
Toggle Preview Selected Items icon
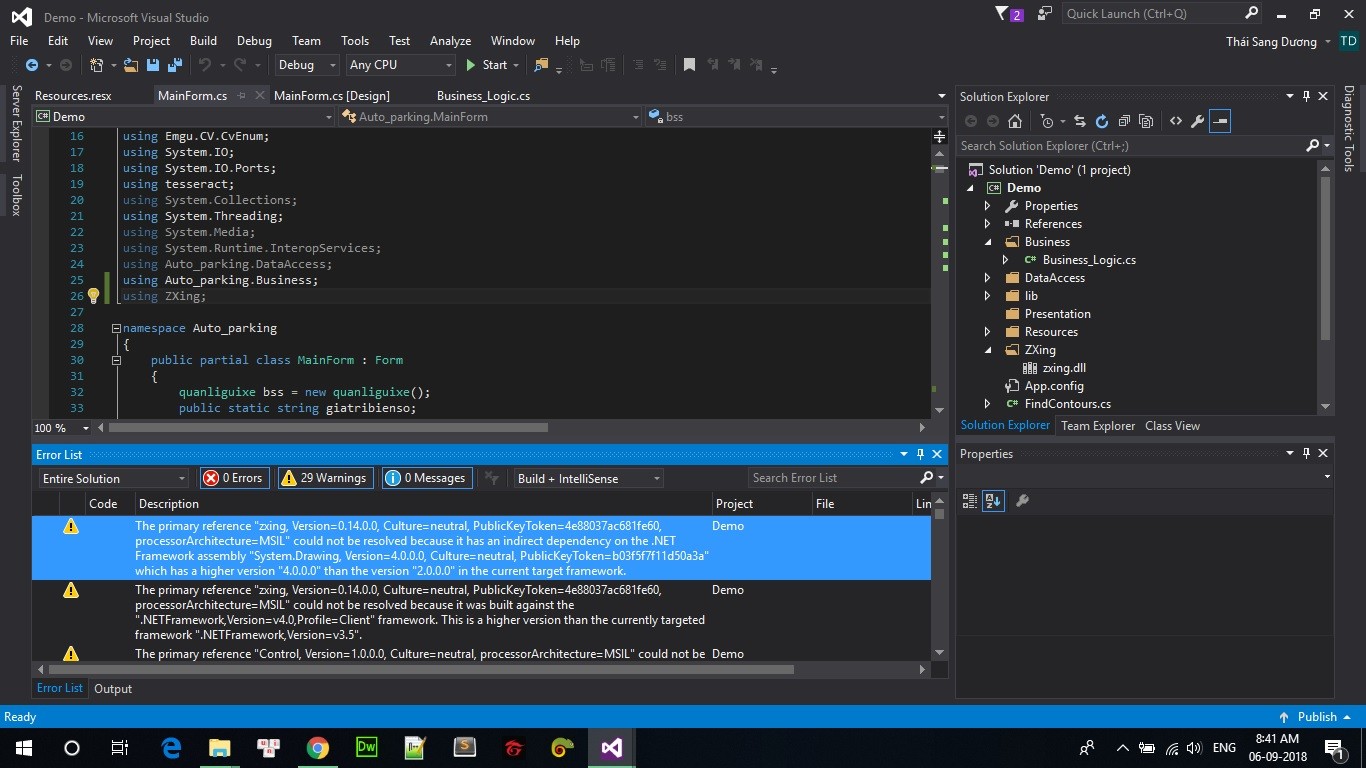point(1220,121)
